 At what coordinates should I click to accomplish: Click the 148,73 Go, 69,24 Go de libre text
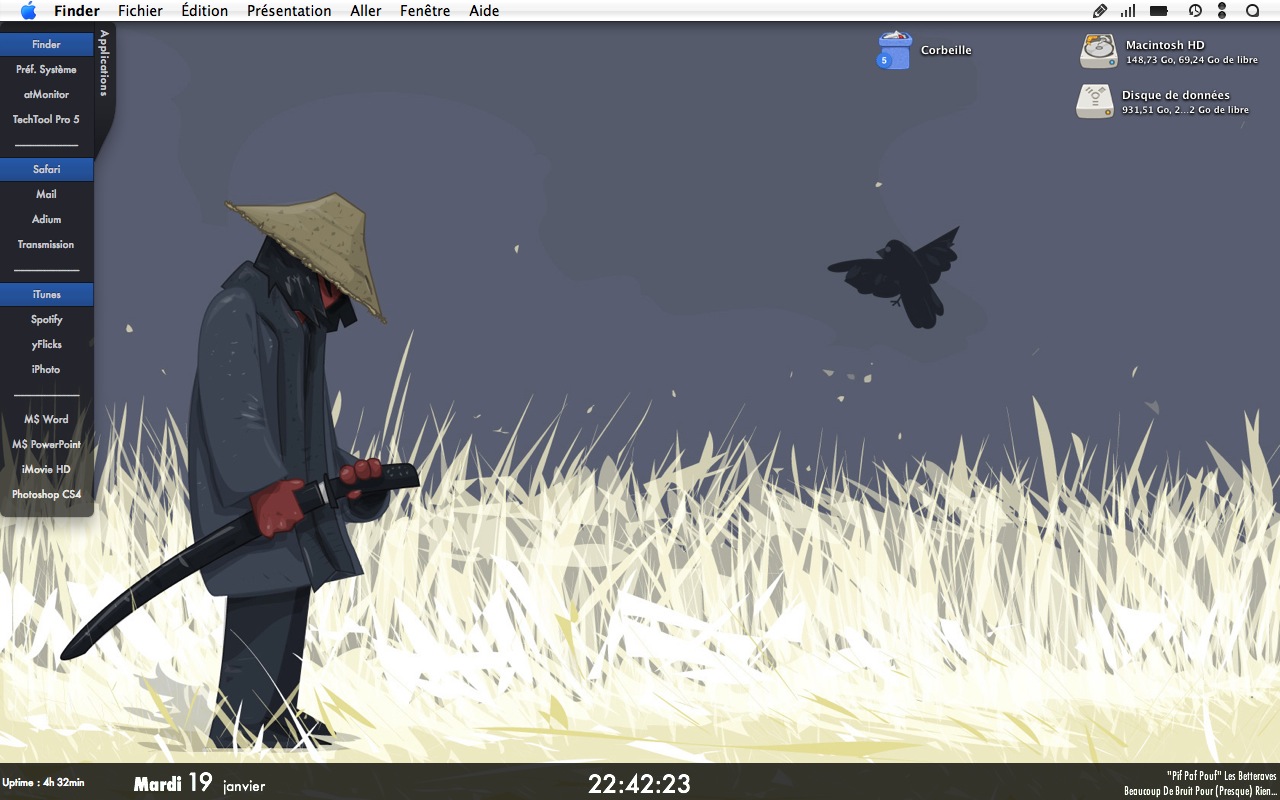tap(1192, 60)
